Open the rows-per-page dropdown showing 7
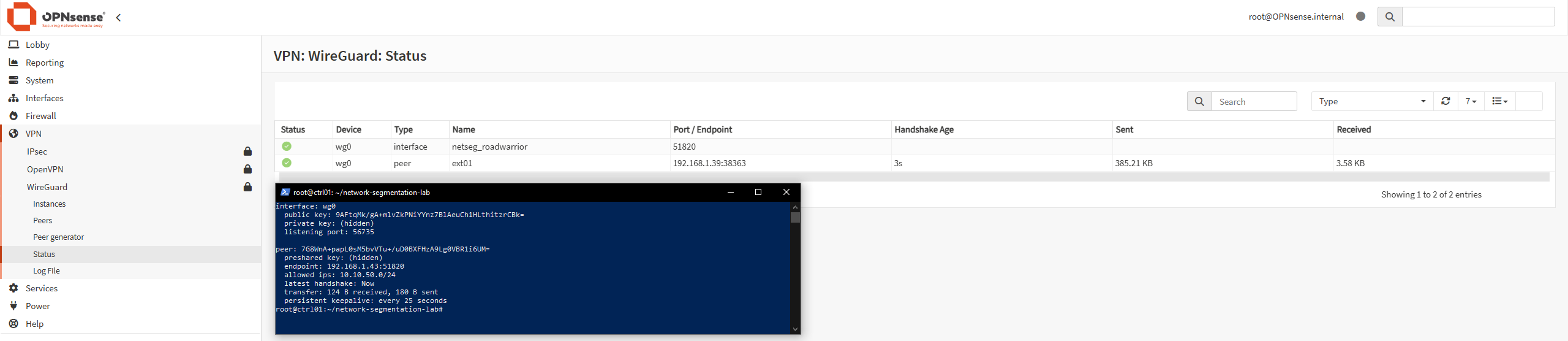The height and width of the screenshot is (341, 1568). click(1471, 101)
